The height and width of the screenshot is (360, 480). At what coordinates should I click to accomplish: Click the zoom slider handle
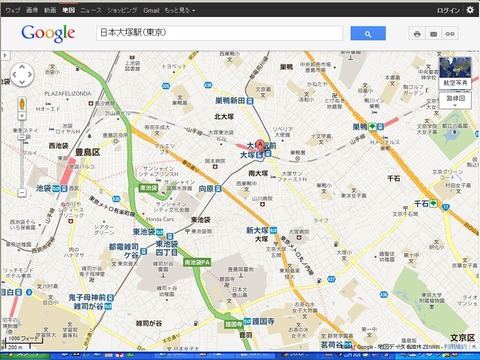(22, 137)
